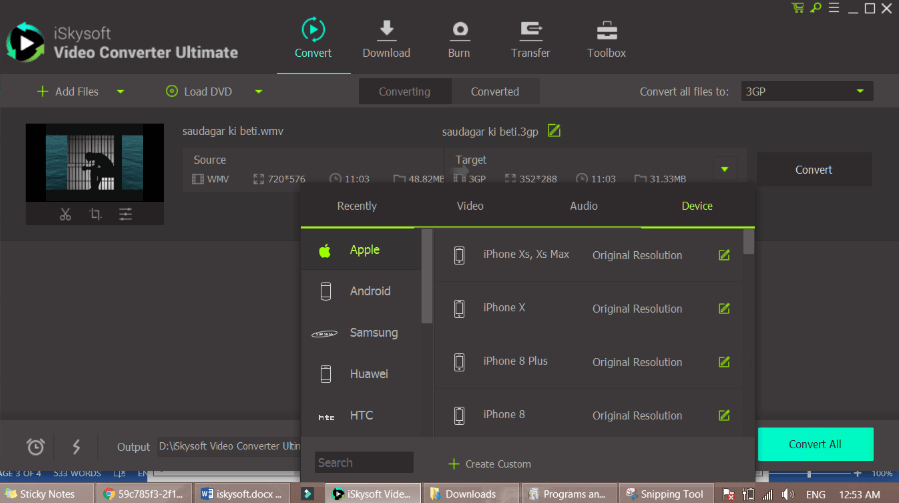Screen dimensions: 899x503
Task: Click the Convert button for the file
Action: pos(814,169)
